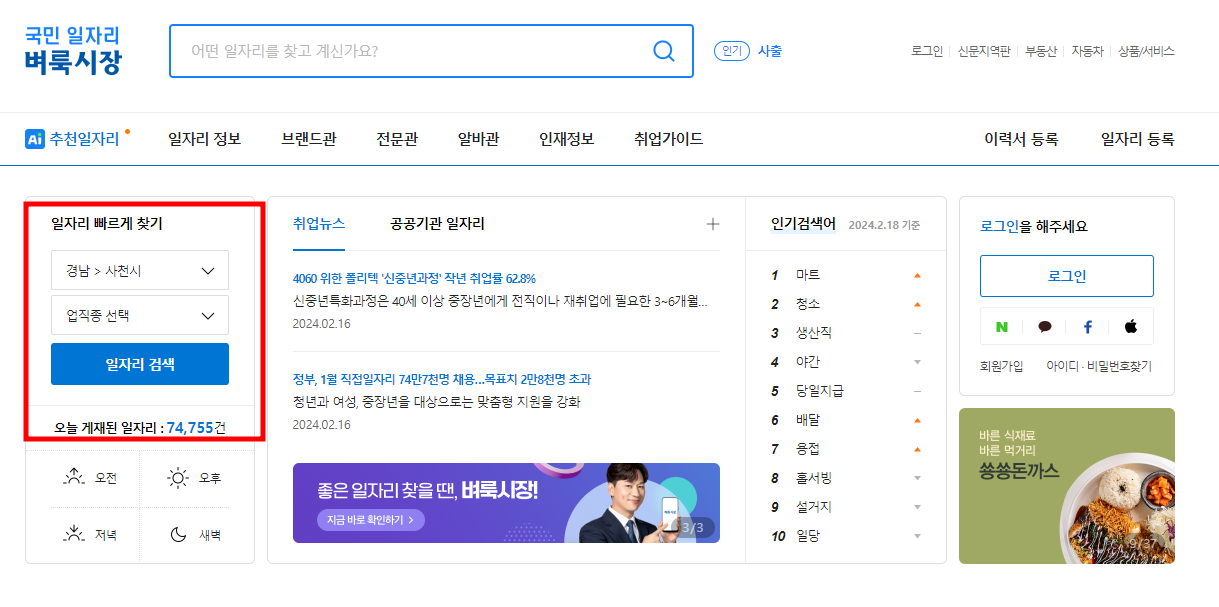Image resolution: width=1219 pixels, height=607 pixels.
Task: Click the outlined 로그인 button
Action: (1066, 276)
